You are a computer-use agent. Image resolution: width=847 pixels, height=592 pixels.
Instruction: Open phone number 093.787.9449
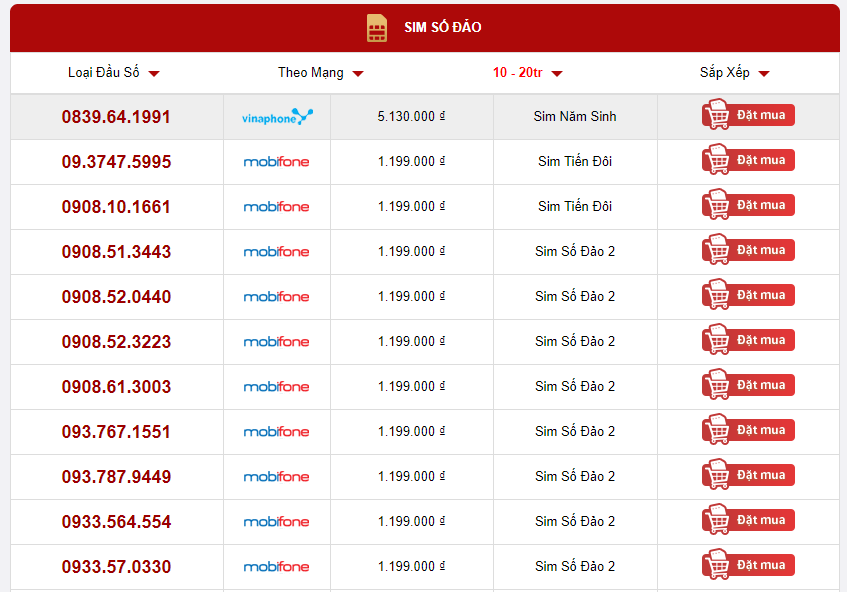click(x=116, y=477)
